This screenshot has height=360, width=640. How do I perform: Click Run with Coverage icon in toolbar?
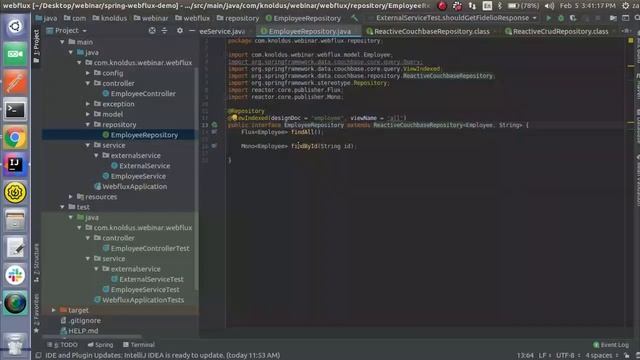pos(573,18)
